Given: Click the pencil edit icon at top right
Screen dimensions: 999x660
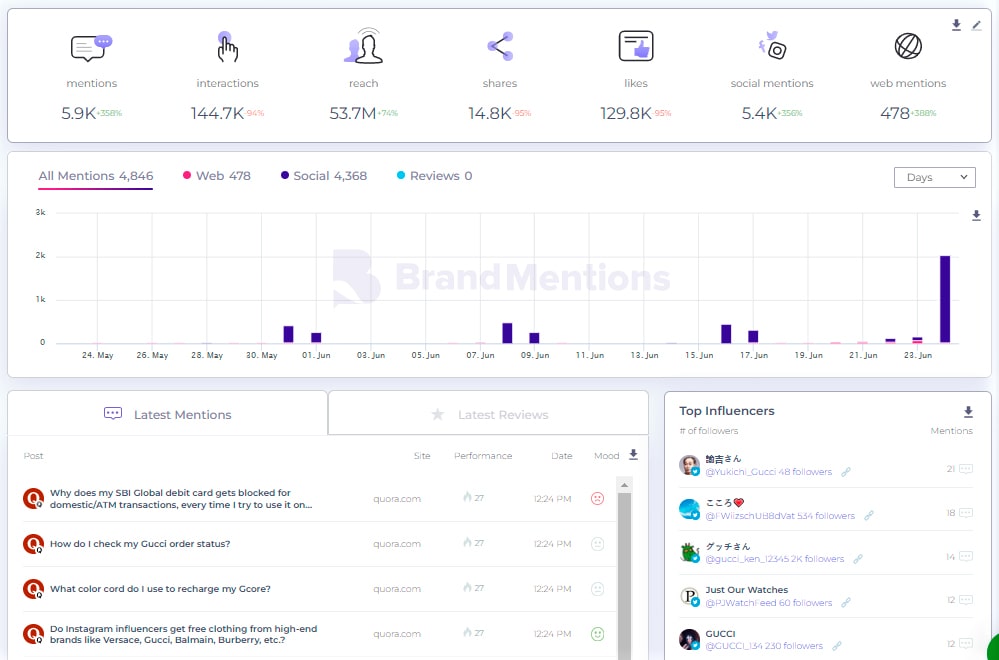Looking at the screenshot, I should point(977,25).
